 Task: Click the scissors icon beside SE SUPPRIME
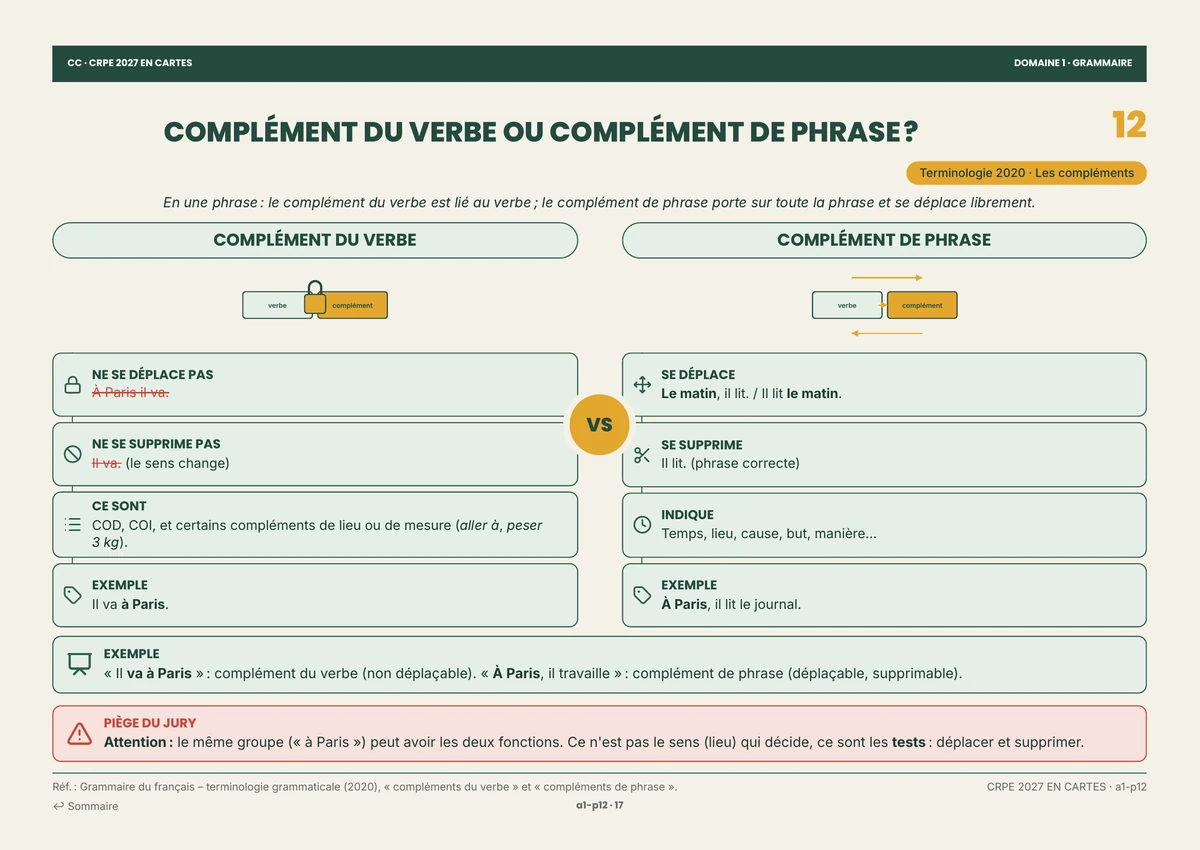pyautogui.click(x=642, y=454)
